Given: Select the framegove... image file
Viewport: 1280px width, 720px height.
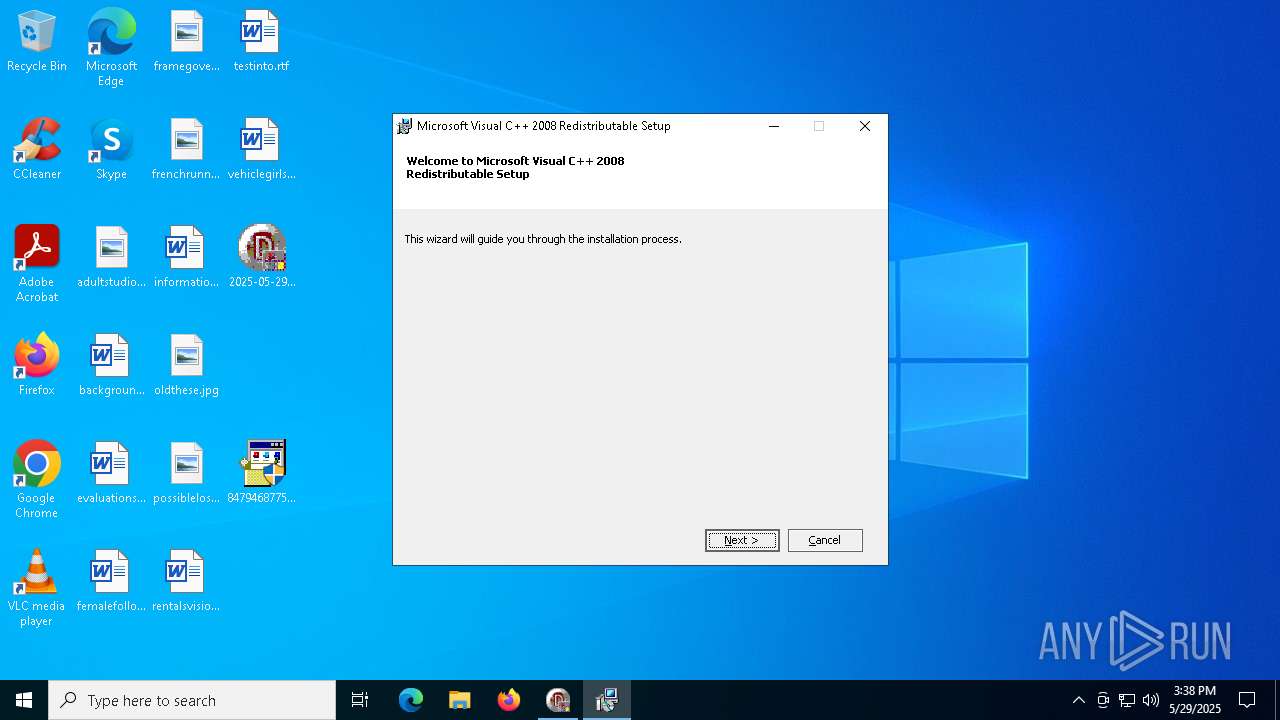Looking at the screenshot, I should click(186, 42).
